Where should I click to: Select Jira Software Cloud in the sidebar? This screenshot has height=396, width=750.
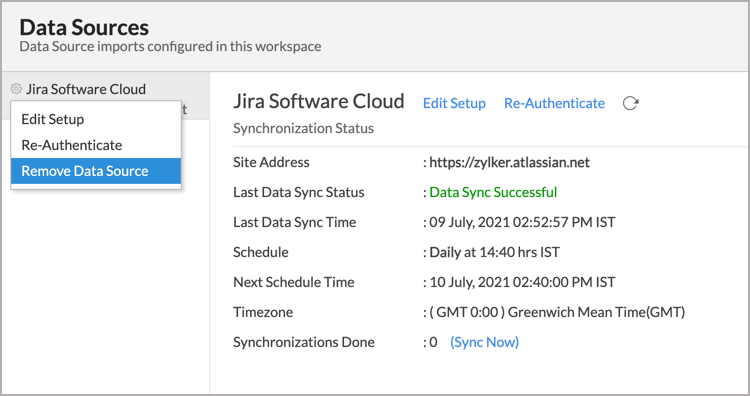pos(86,89)
